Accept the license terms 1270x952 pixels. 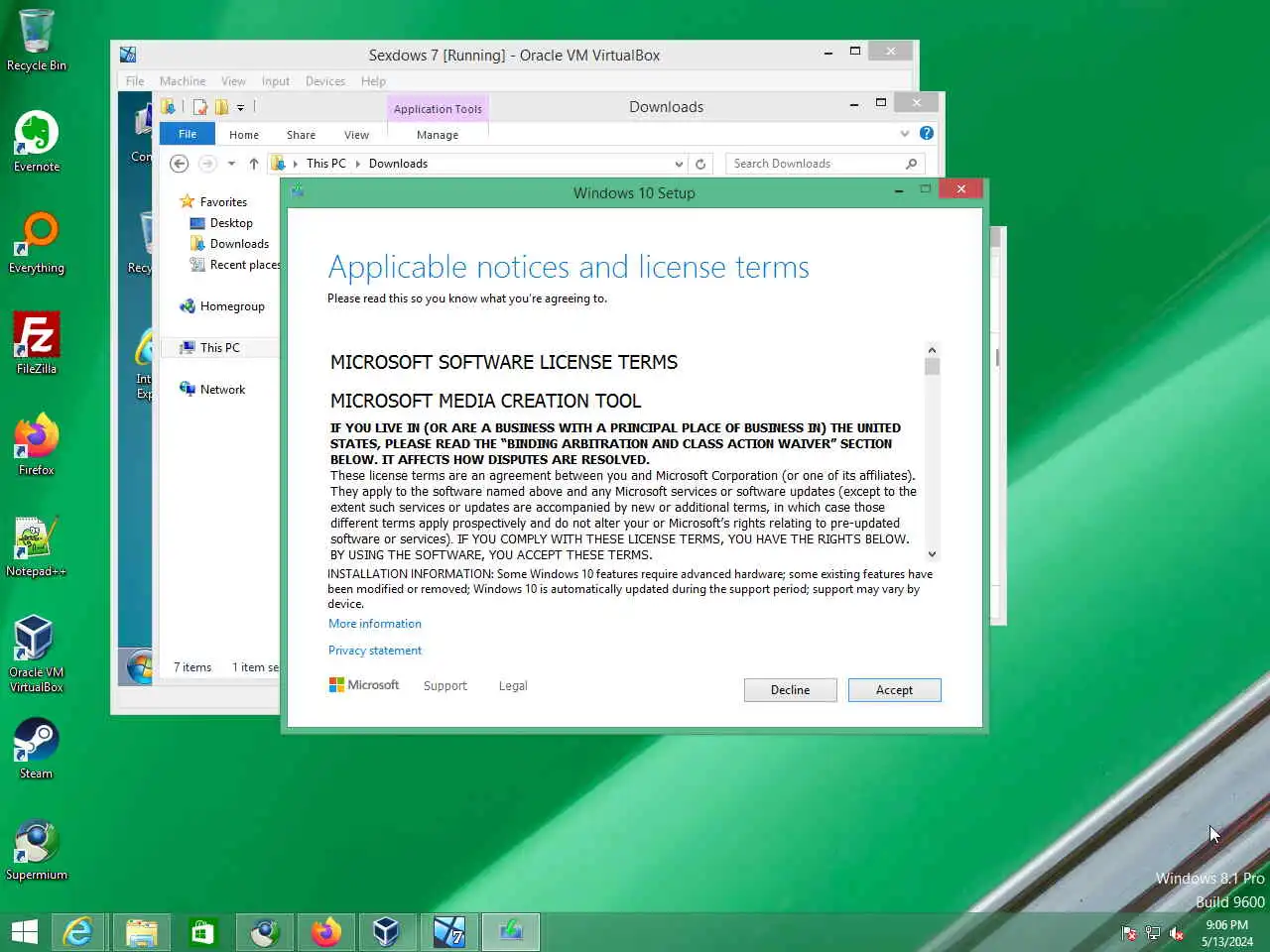tap(894, 690)
